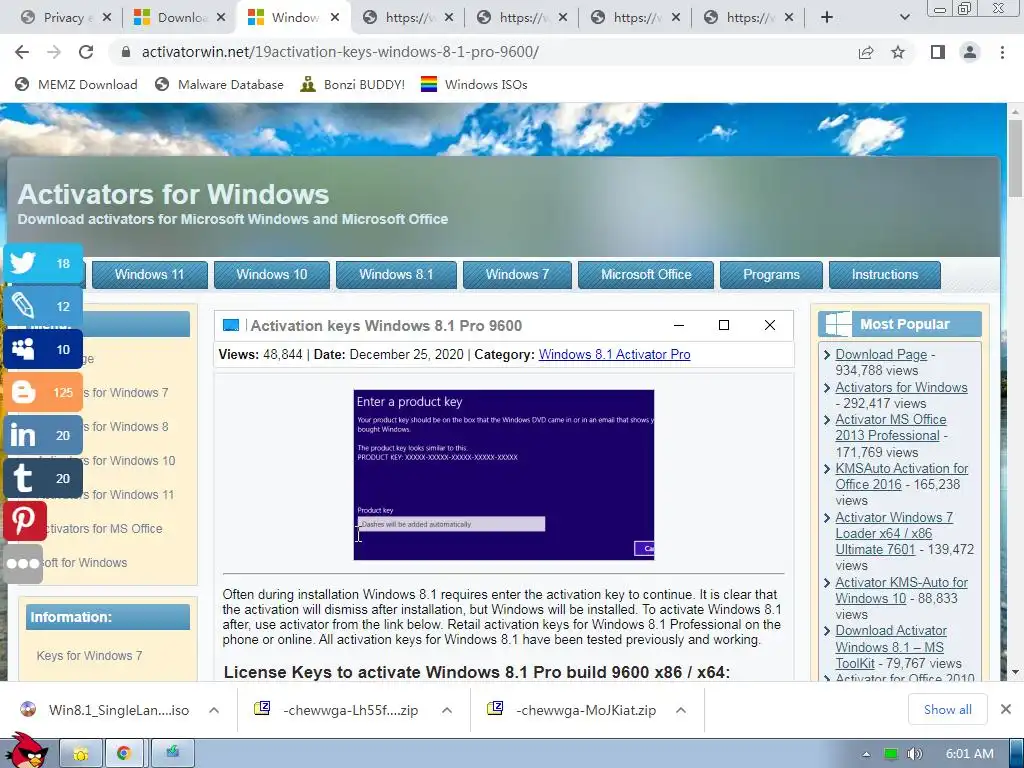Open the Instructions menu item

(x=885, y=274)
